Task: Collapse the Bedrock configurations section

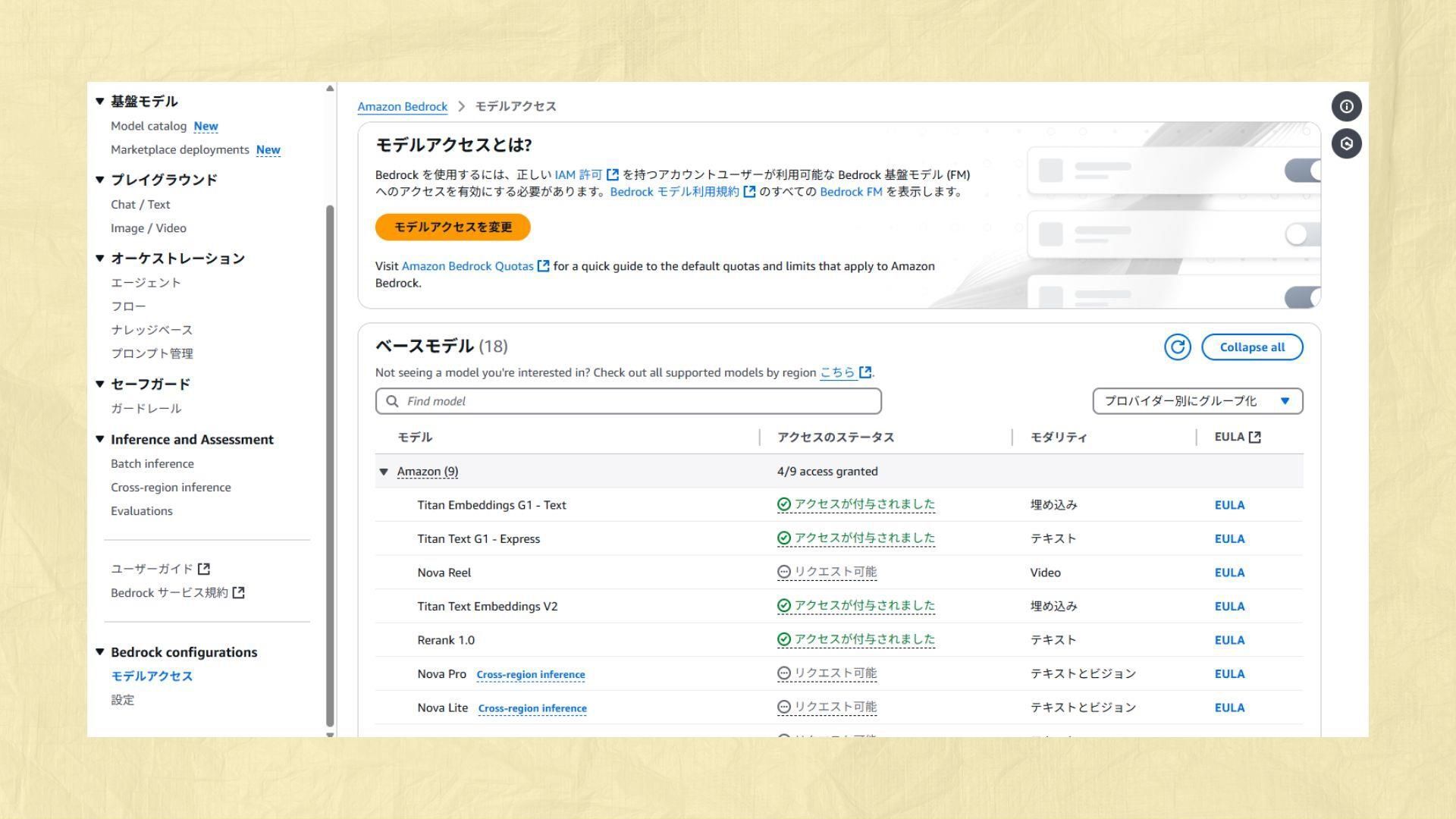Action: (x=99, y=652)
